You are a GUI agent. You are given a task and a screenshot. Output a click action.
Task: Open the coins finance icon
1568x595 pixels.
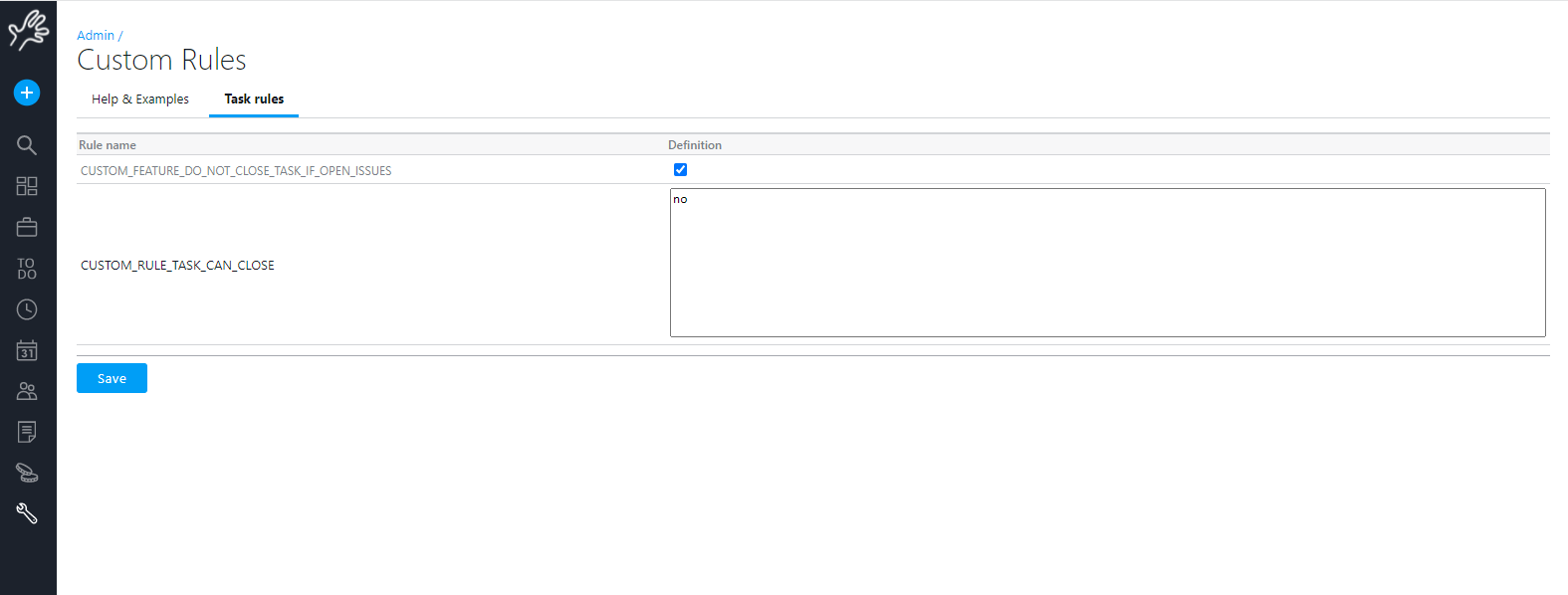pos(27,473)
